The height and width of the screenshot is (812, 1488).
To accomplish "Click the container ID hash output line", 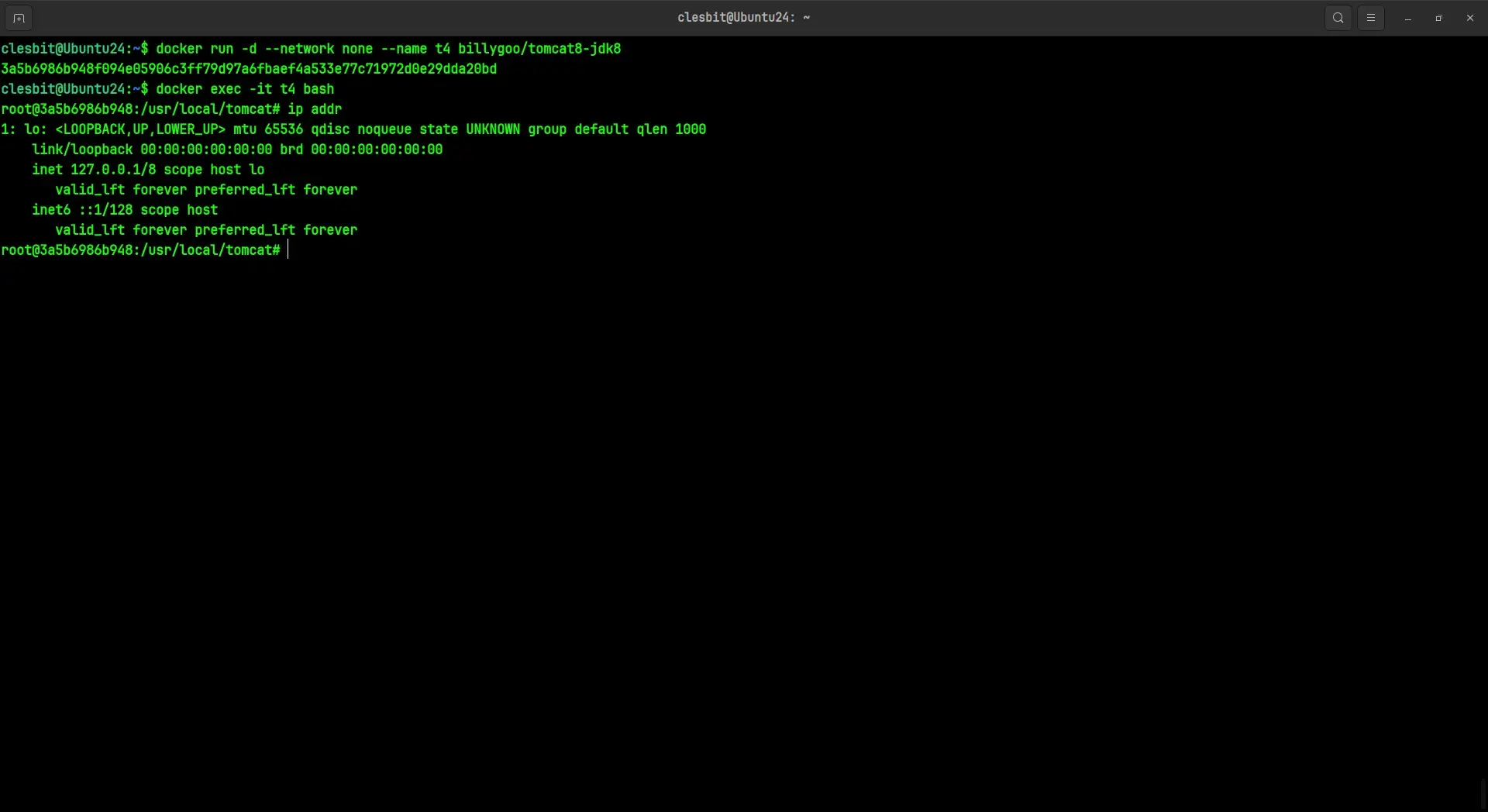I will pos(249,69).
